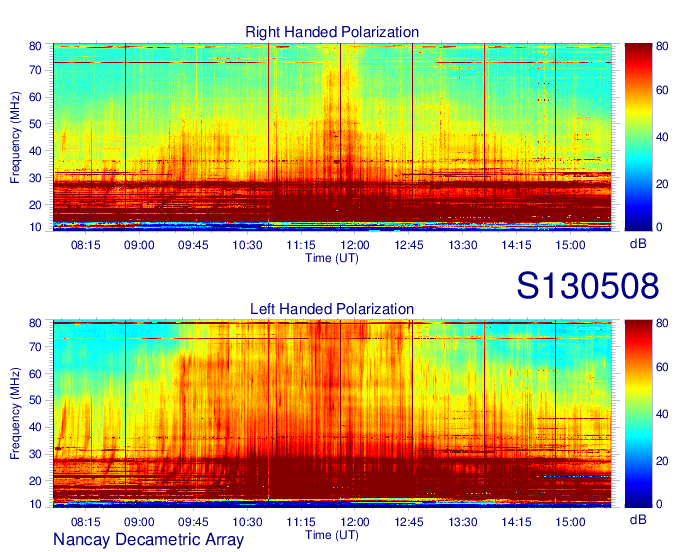Click the 50 MHz tick on Right Handed frequency axis
Image resolution: width=680 pixels, height=552 pixels.
pos(36,124)
